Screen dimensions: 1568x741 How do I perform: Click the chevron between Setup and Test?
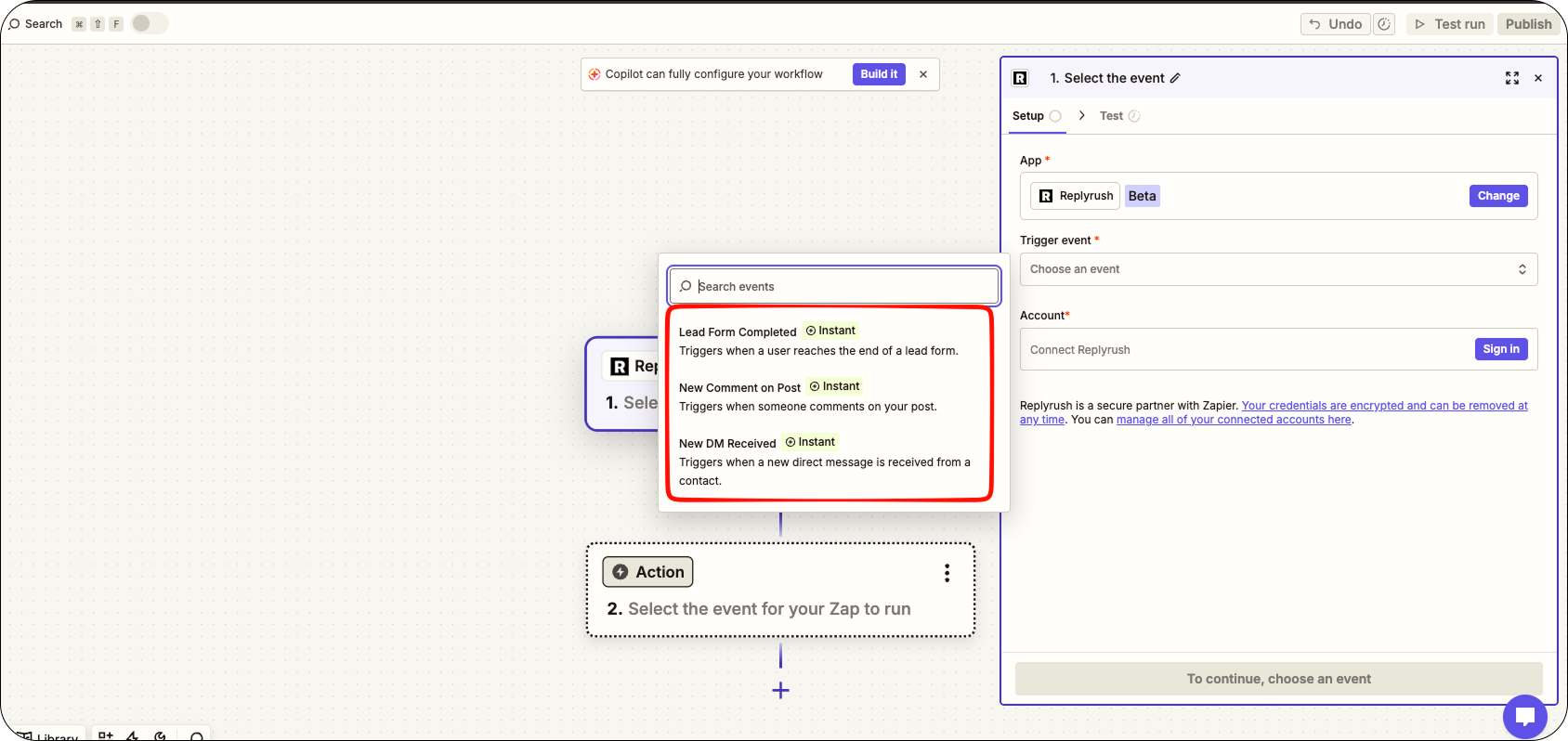pos(1081,115)
